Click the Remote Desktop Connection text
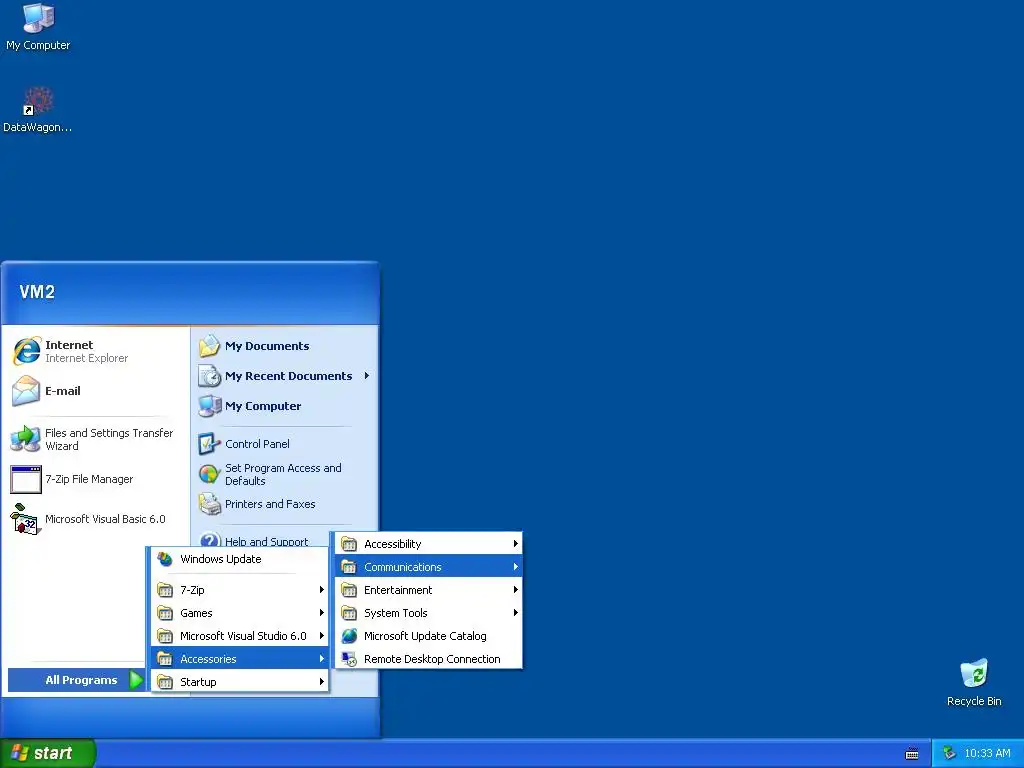 (432, 659)
